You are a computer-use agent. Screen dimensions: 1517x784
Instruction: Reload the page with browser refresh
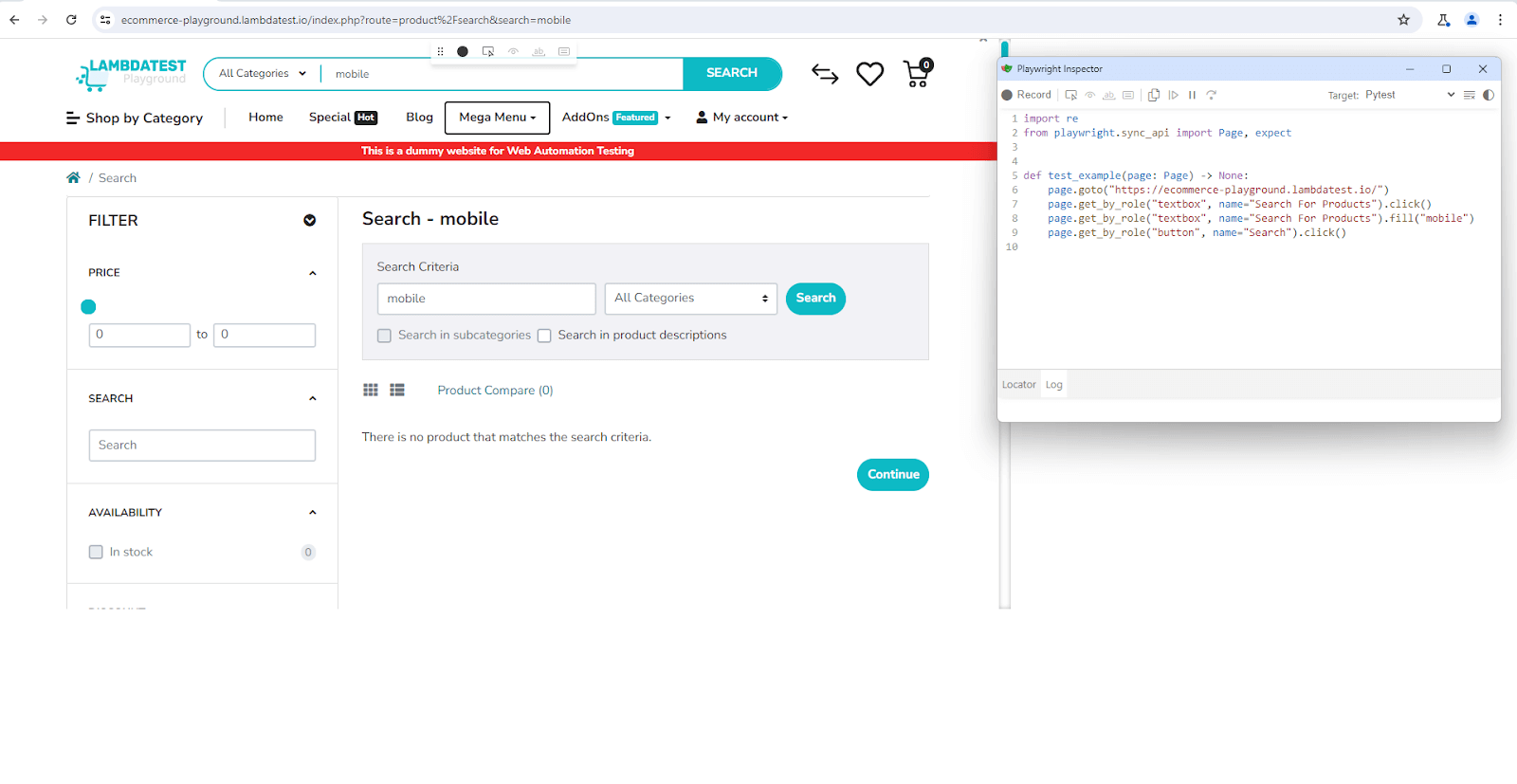[x=71, y=19]
